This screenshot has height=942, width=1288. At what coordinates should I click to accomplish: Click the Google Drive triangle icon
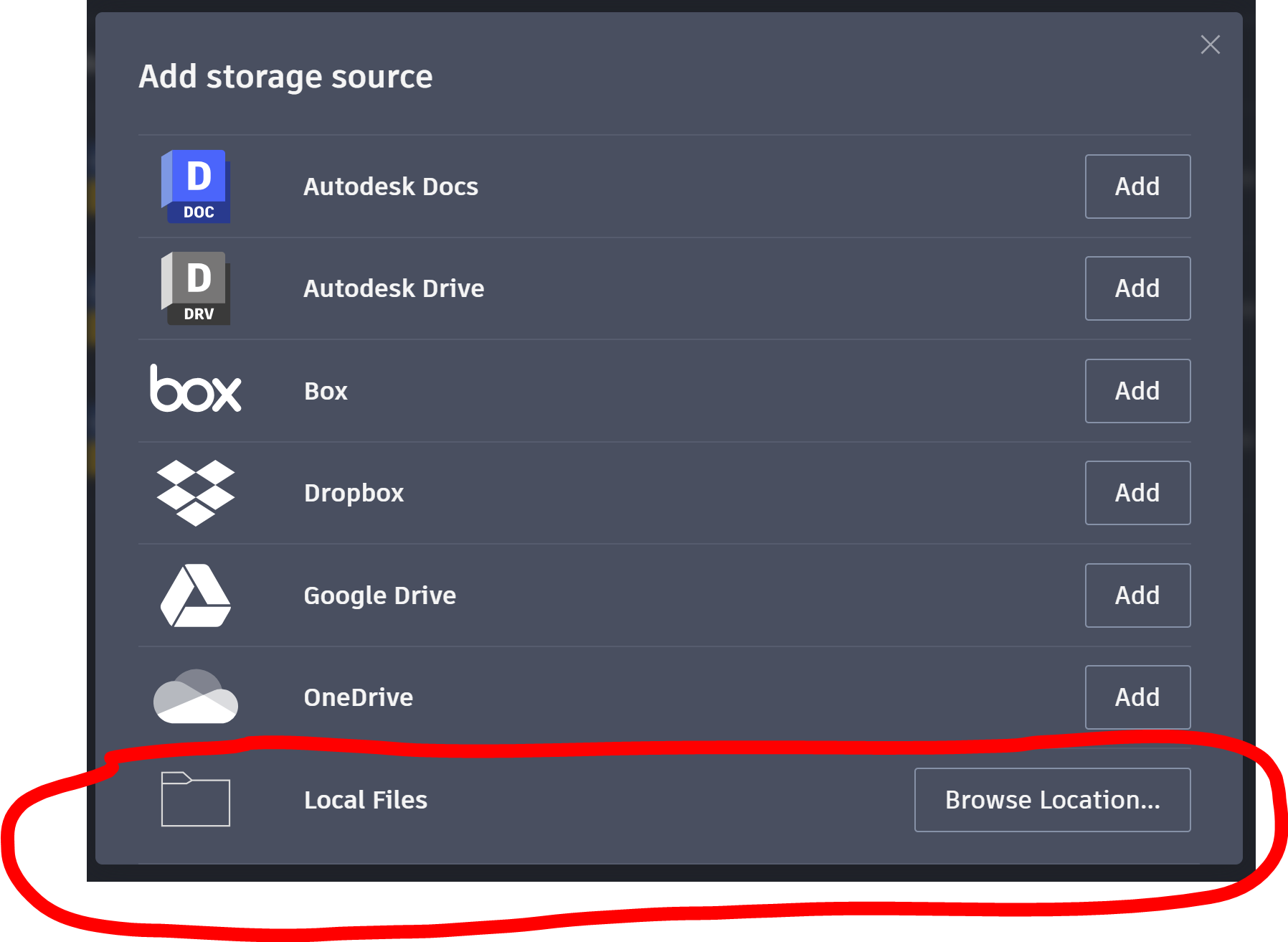196,595
